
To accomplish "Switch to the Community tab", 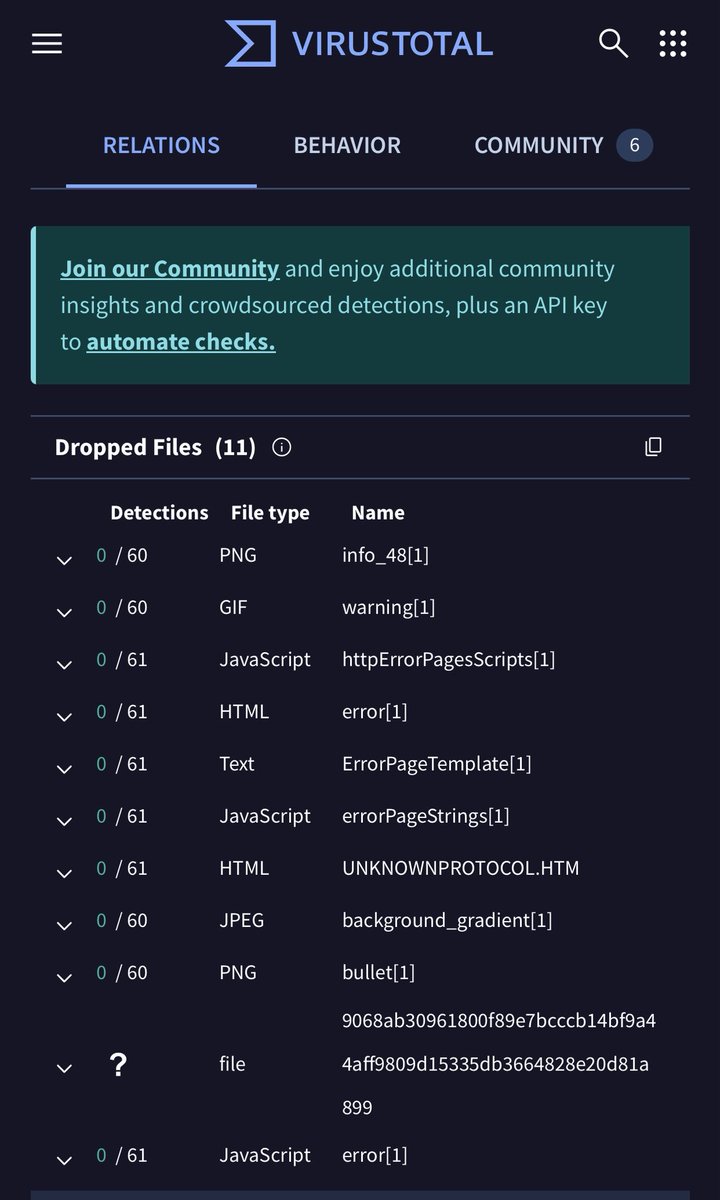I will (x=538, y=146).
